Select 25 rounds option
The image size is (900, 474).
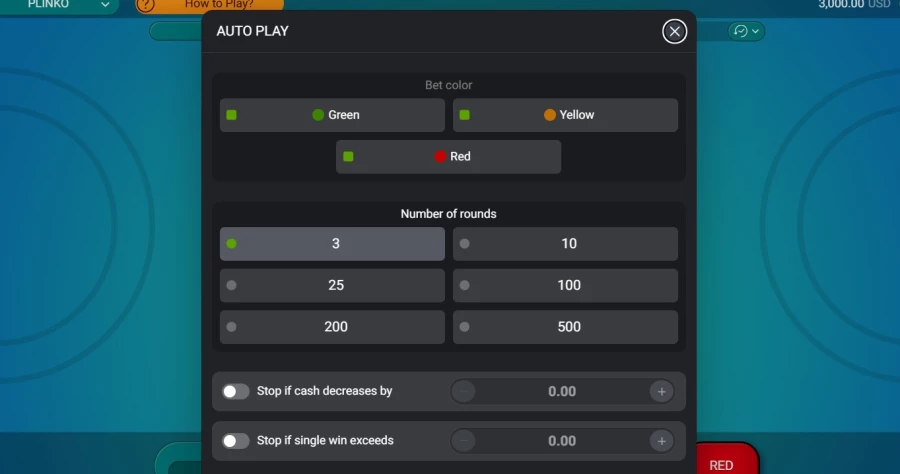(x=332, y=285)
